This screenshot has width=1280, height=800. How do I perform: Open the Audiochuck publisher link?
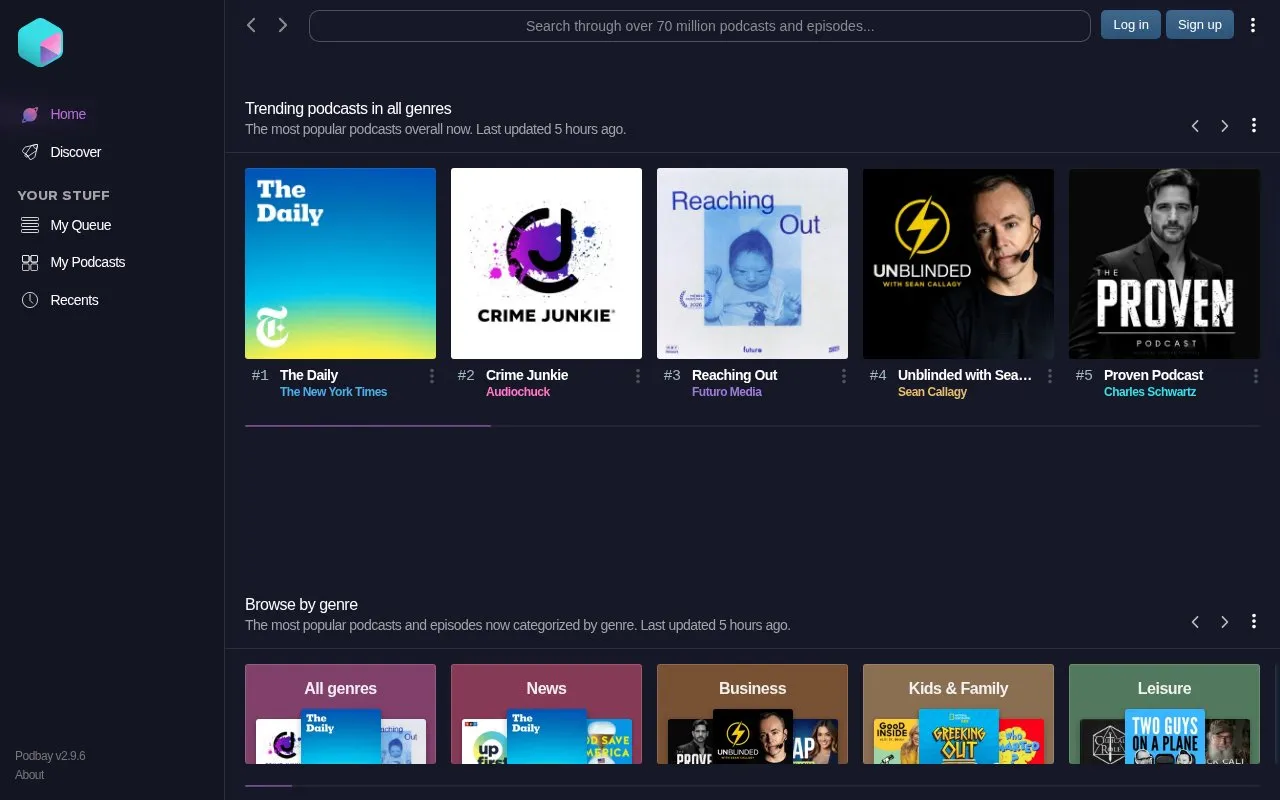point(518,392)
